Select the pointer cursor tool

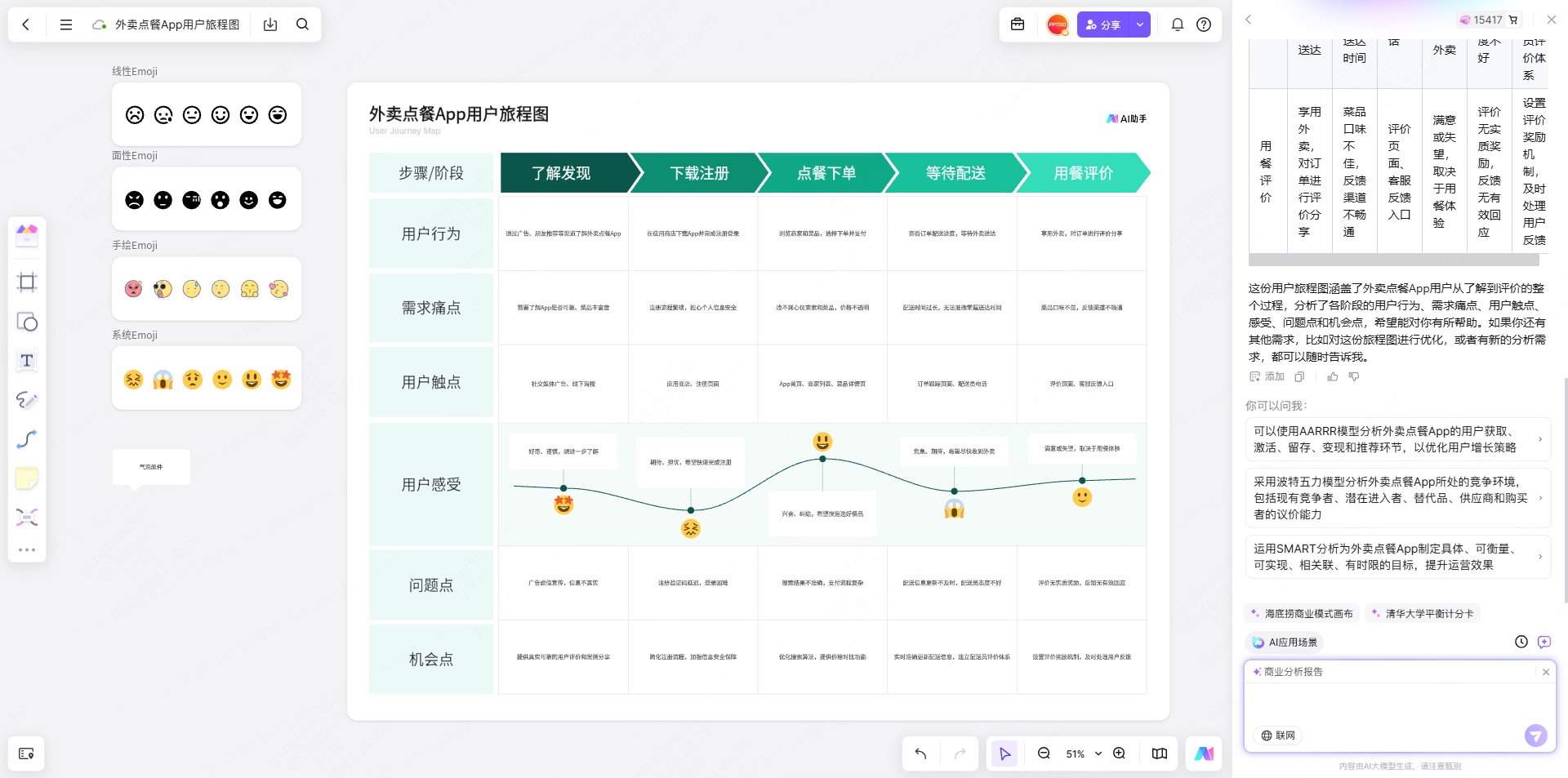pyautogui.click(x=1004, y=754)
